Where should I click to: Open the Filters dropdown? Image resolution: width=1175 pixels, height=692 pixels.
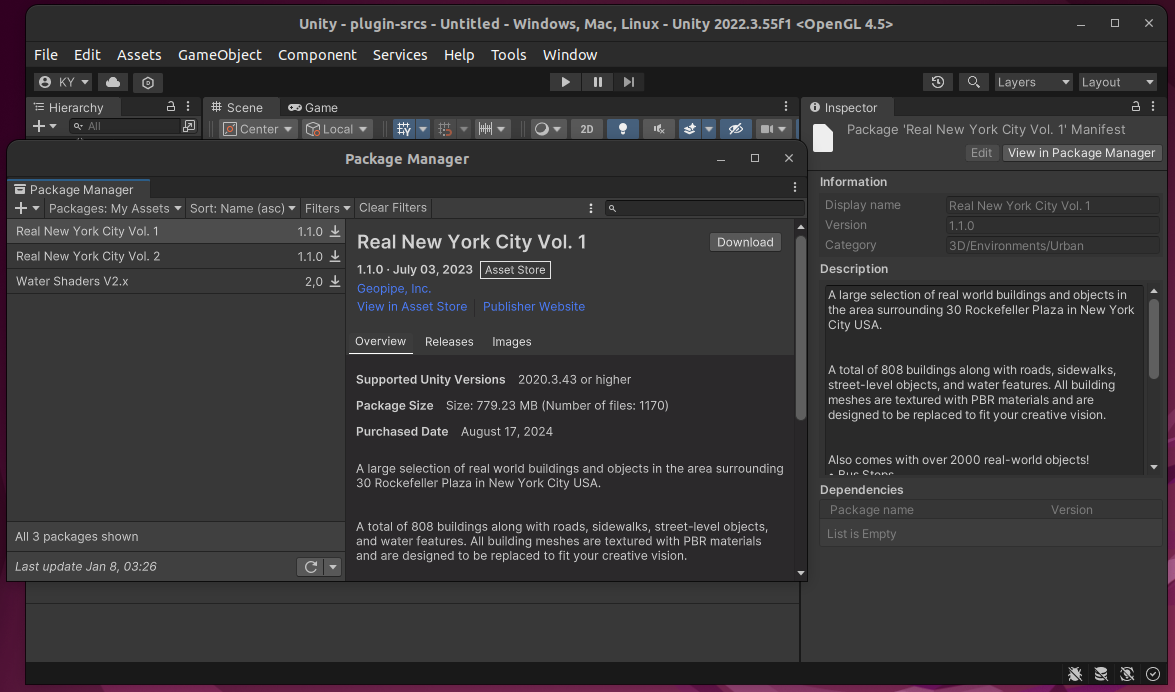327,208
